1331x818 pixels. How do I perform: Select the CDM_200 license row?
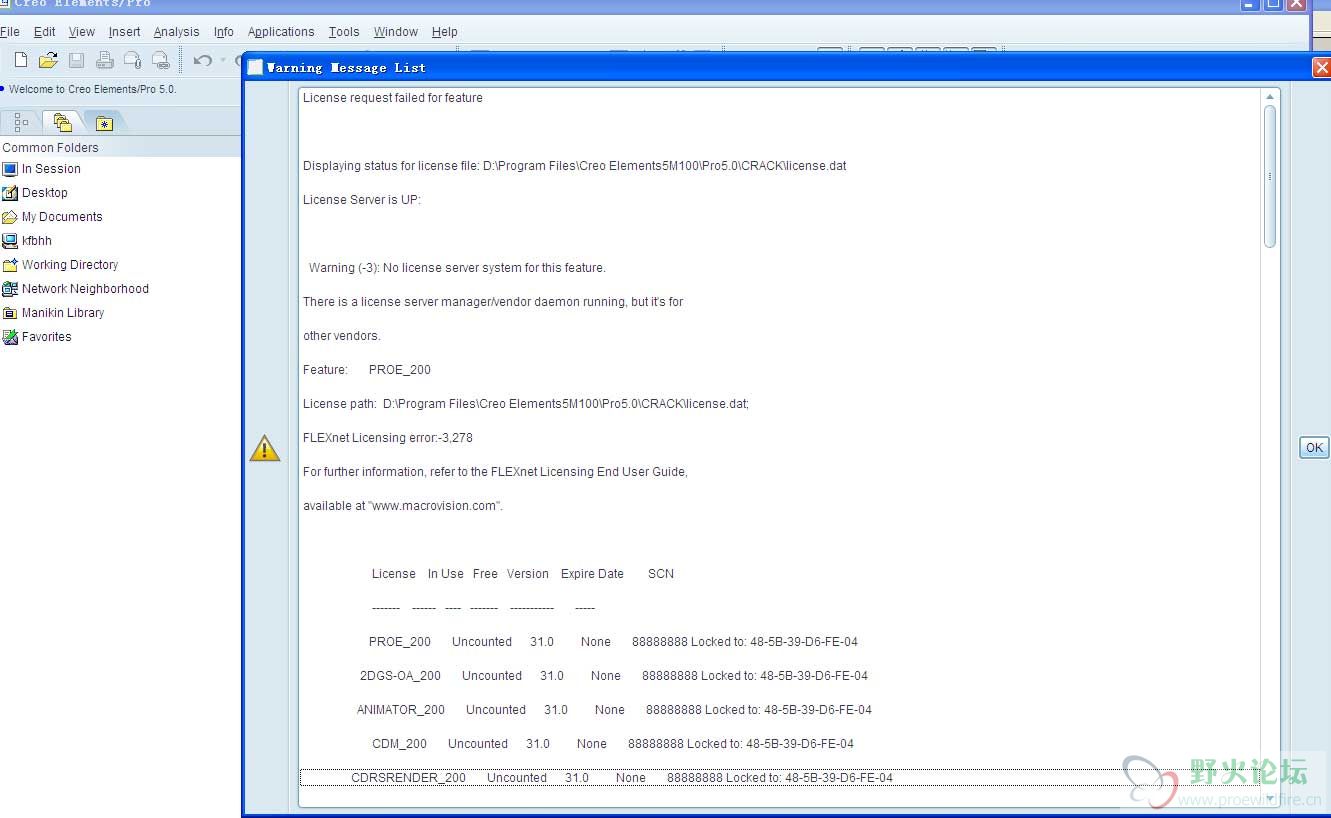pyautogui.click(x=613, y=744)
